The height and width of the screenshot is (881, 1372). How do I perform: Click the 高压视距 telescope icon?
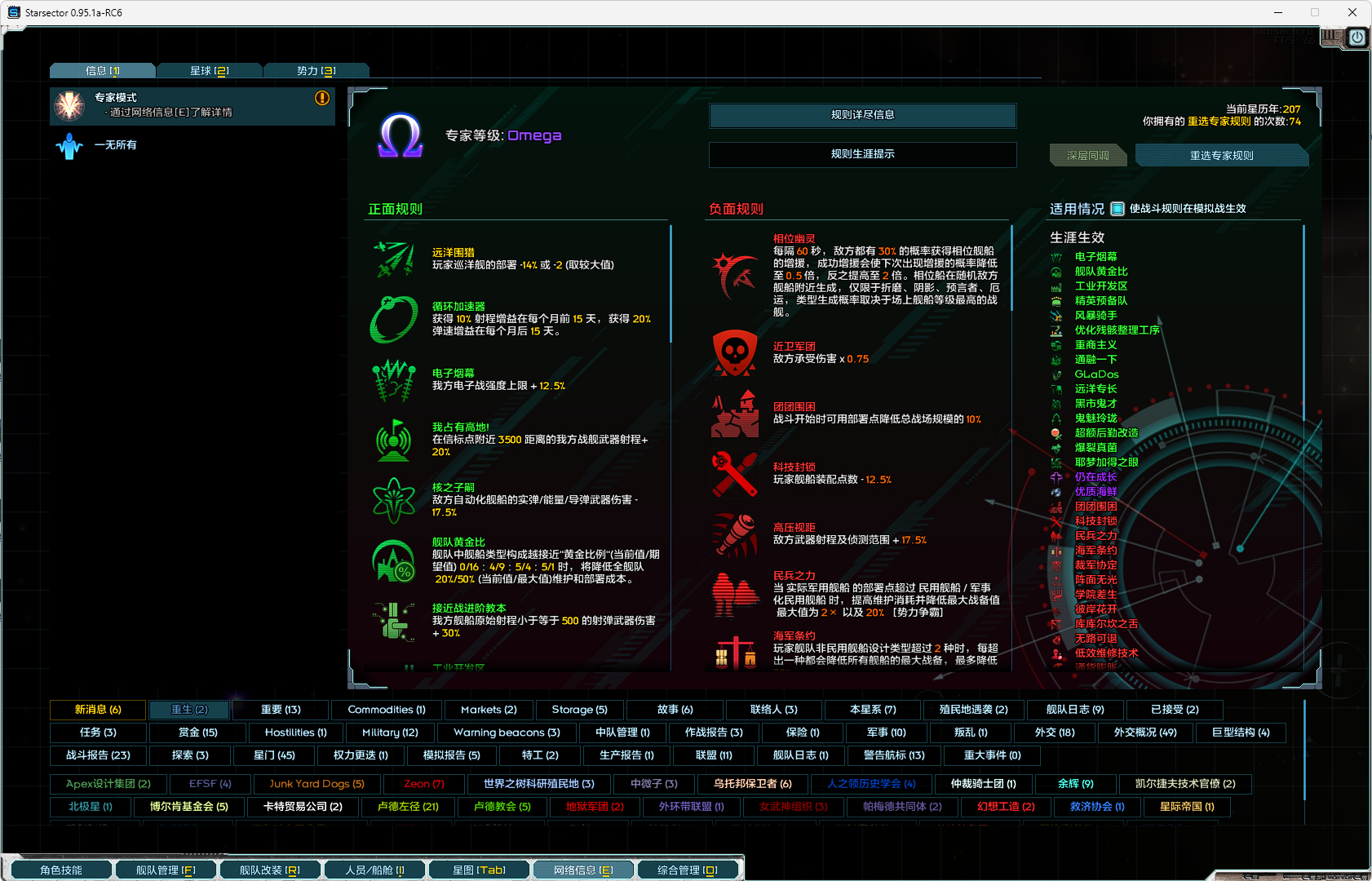point(735,534)
